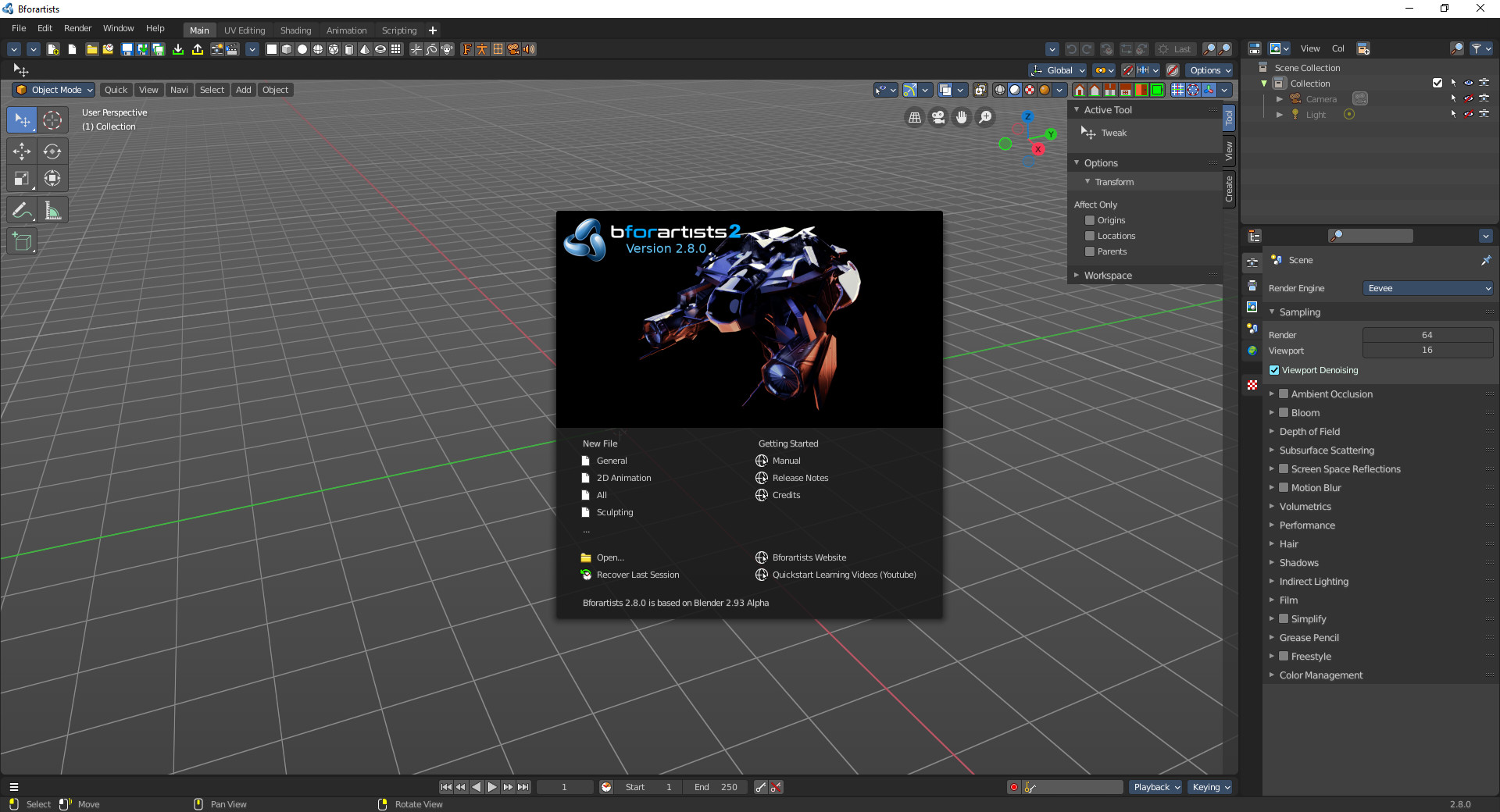This screenshot has height=812, width=1500.
Task: Open the Object Mode dropdown
Action: pyautogui.click(x=55, y=90)
